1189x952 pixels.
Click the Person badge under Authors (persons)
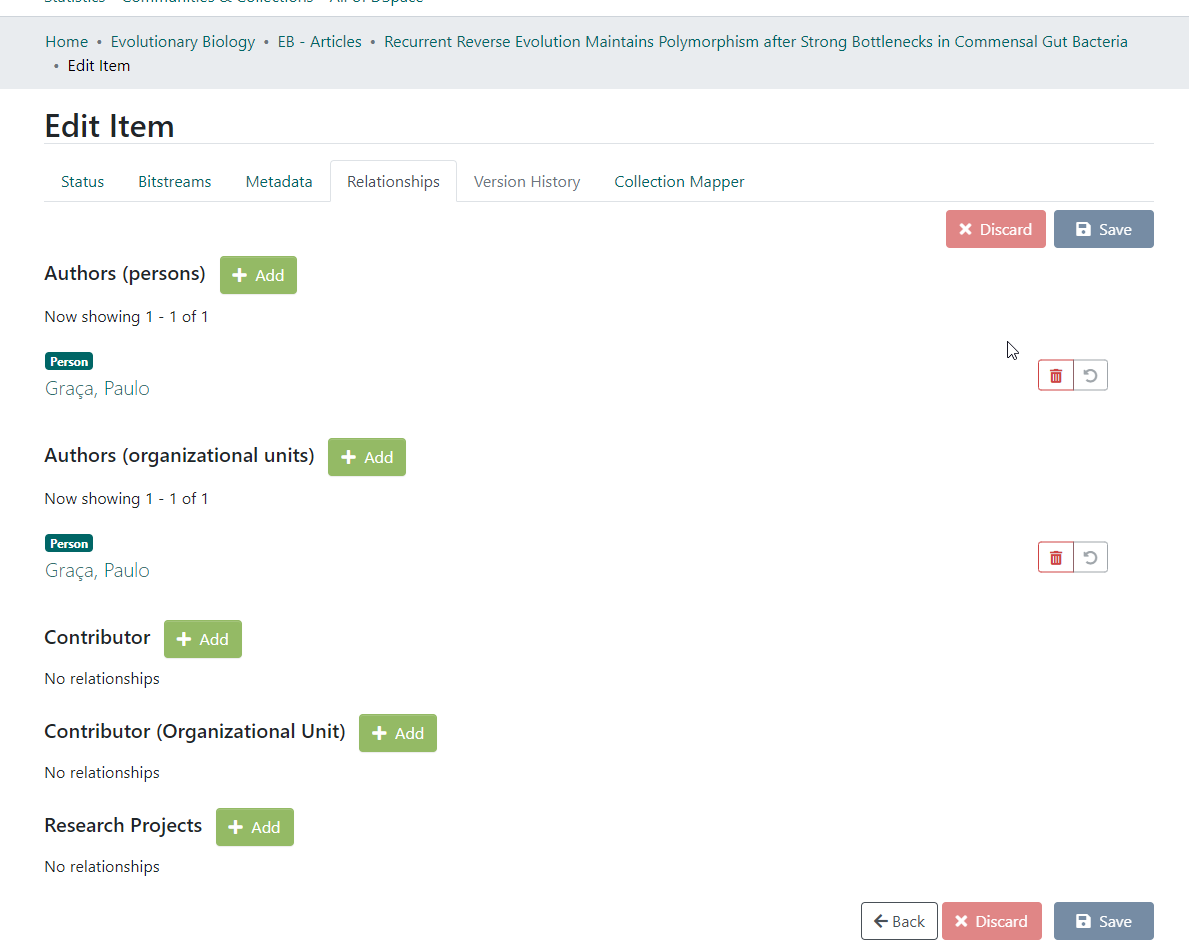point(69,362)
